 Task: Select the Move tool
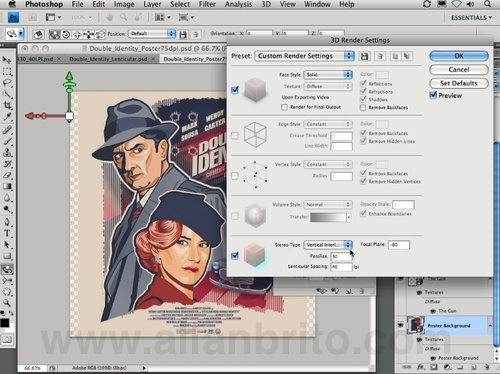tap(7, 60)
